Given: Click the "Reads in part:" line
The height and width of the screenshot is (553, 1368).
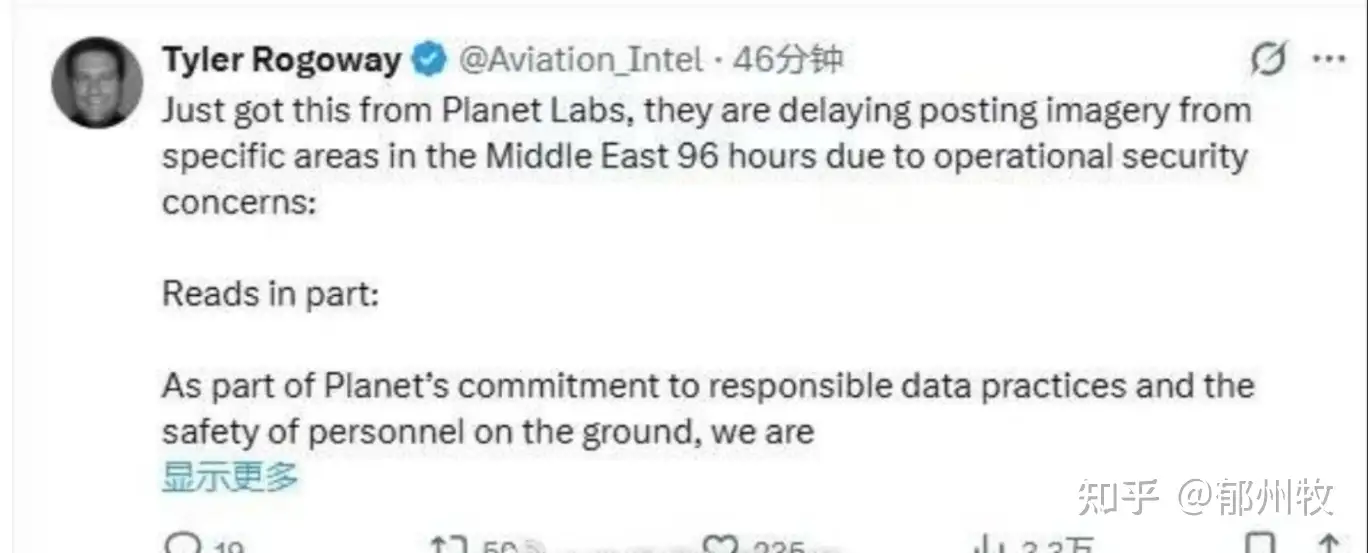Looking at the screenshot, I should (x=270, y=294).
